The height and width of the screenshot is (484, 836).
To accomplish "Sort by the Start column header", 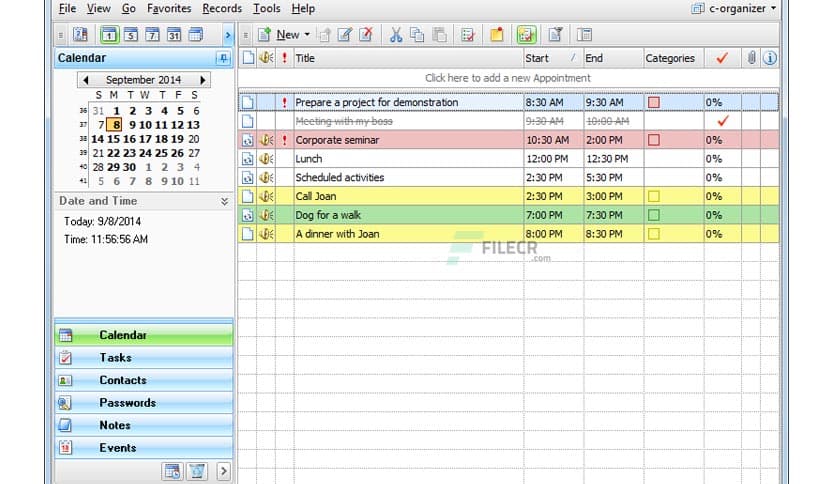I will point(552,58).
